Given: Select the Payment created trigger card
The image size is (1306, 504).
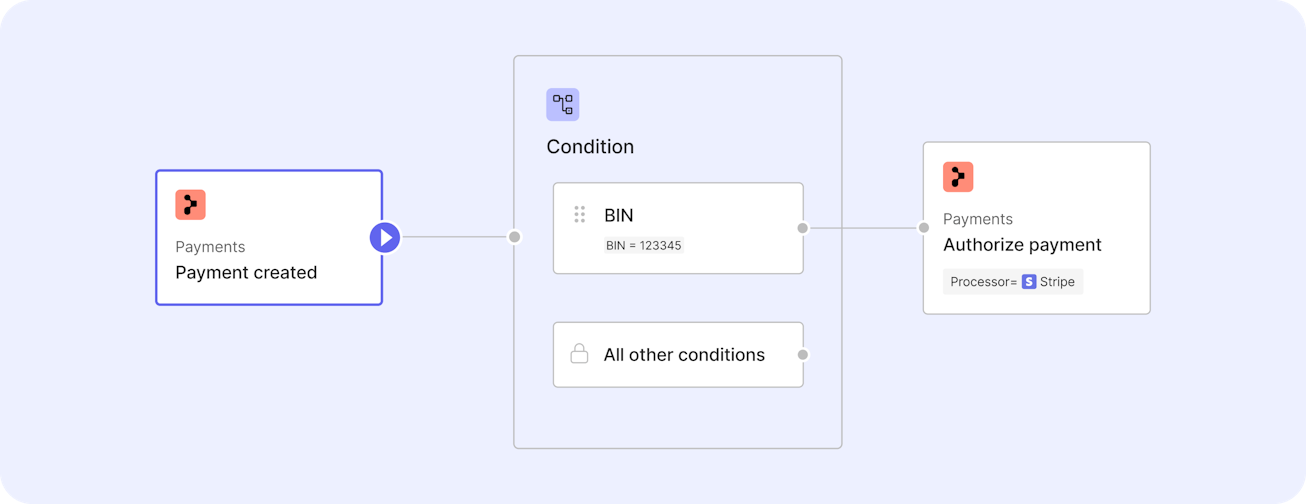Looking at the screenshot, I should click(x=269, y=237).
